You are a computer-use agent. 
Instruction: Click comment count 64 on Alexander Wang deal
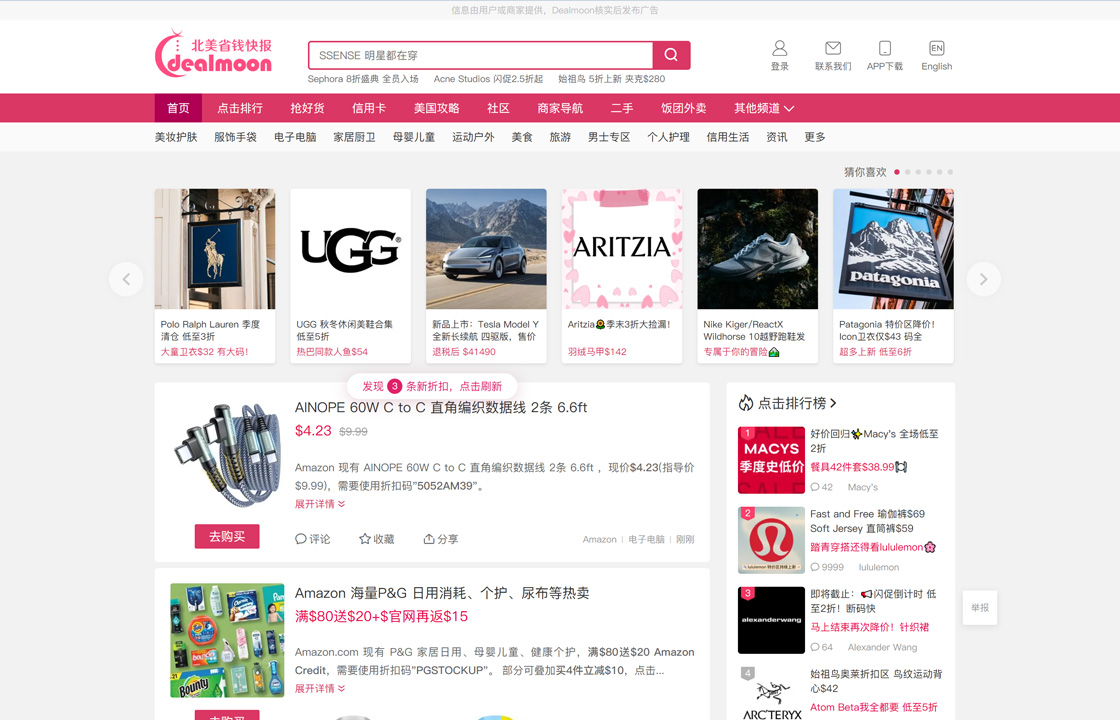pos(821,647)
